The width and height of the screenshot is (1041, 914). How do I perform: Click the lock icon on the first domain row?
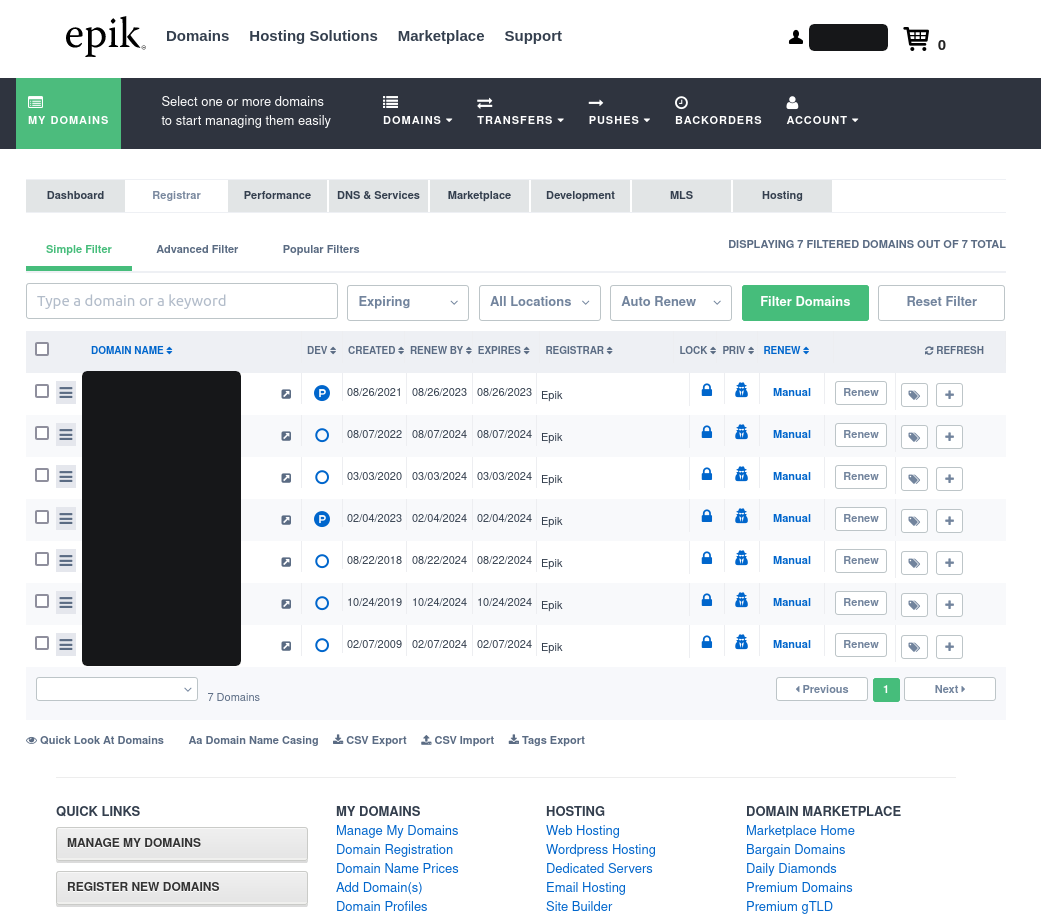(x=706, y=390)
